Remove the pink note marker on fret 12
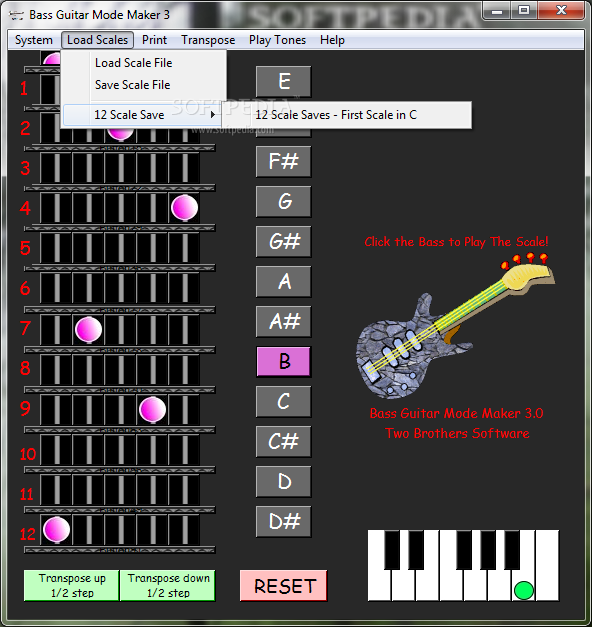592x627 pixels. click(56, 529)
